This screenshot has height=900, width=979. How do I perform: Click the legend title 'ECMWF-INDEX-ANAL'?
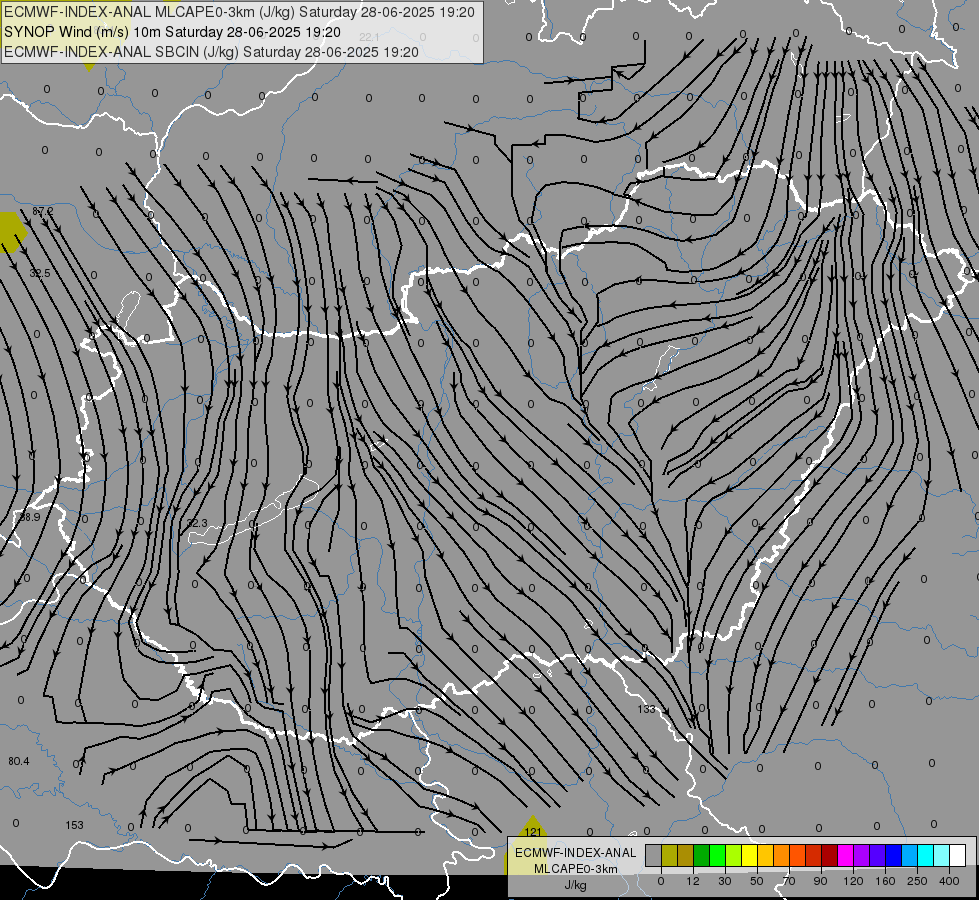(x=576, y=853)
